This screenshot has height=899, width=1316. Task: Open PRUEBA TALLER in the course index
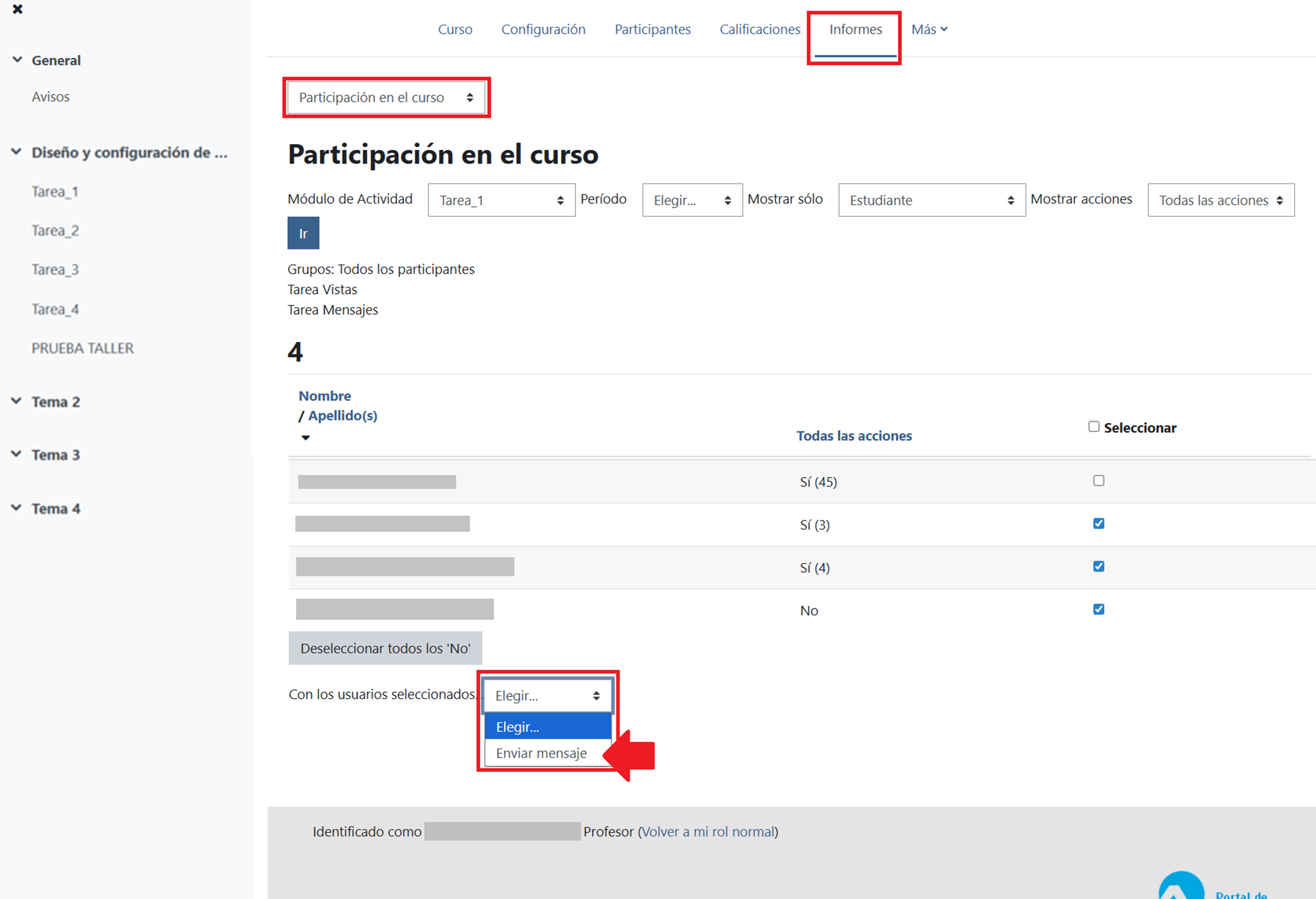pyautogui.click(x=83, y=348)
